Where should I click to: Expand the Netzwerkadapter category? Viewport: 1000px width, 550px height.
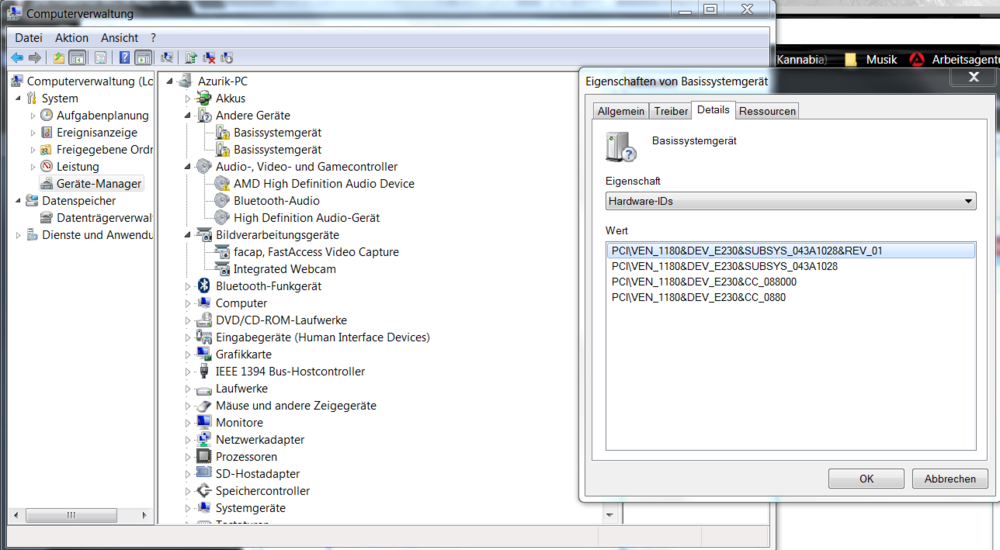[x=188, y=440]
